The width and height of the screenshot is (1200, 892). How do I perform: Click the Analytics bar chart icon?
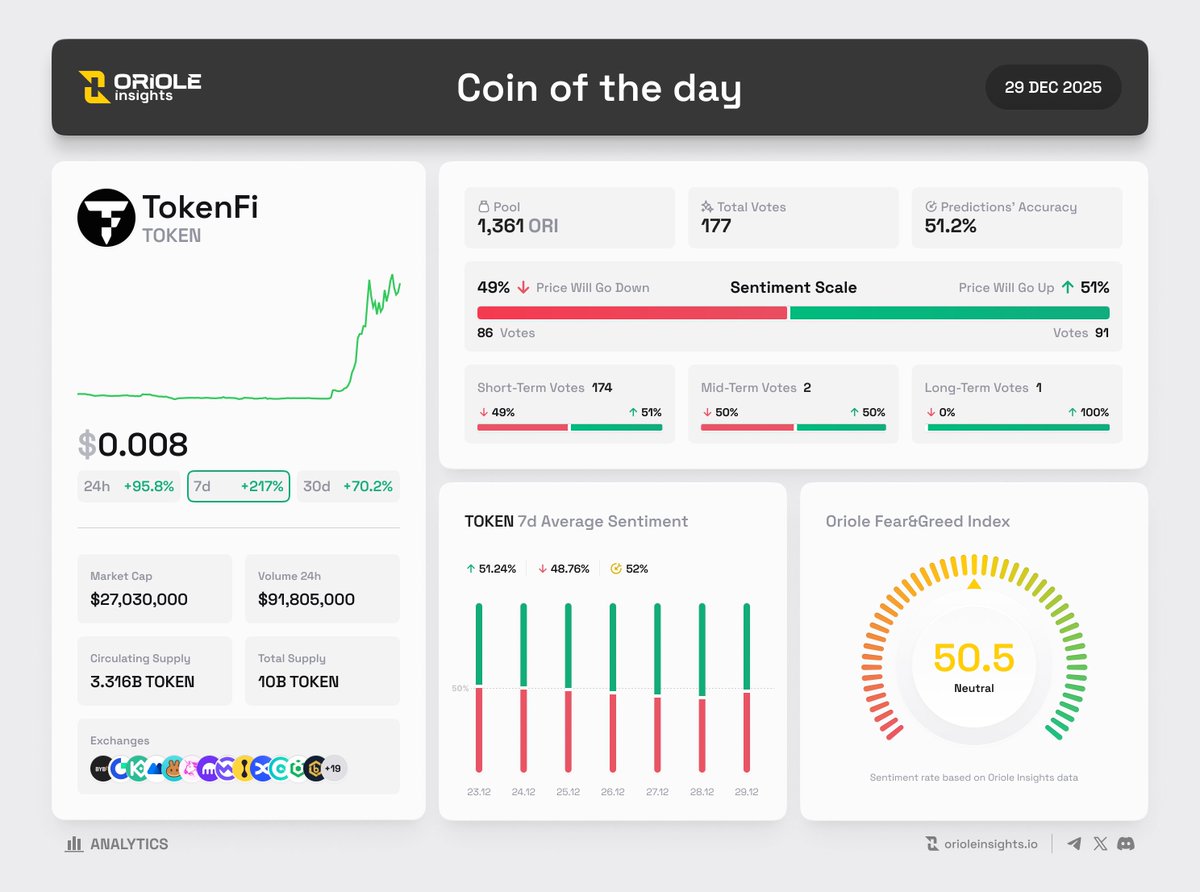pyautogui.click(x=74, y=844)
